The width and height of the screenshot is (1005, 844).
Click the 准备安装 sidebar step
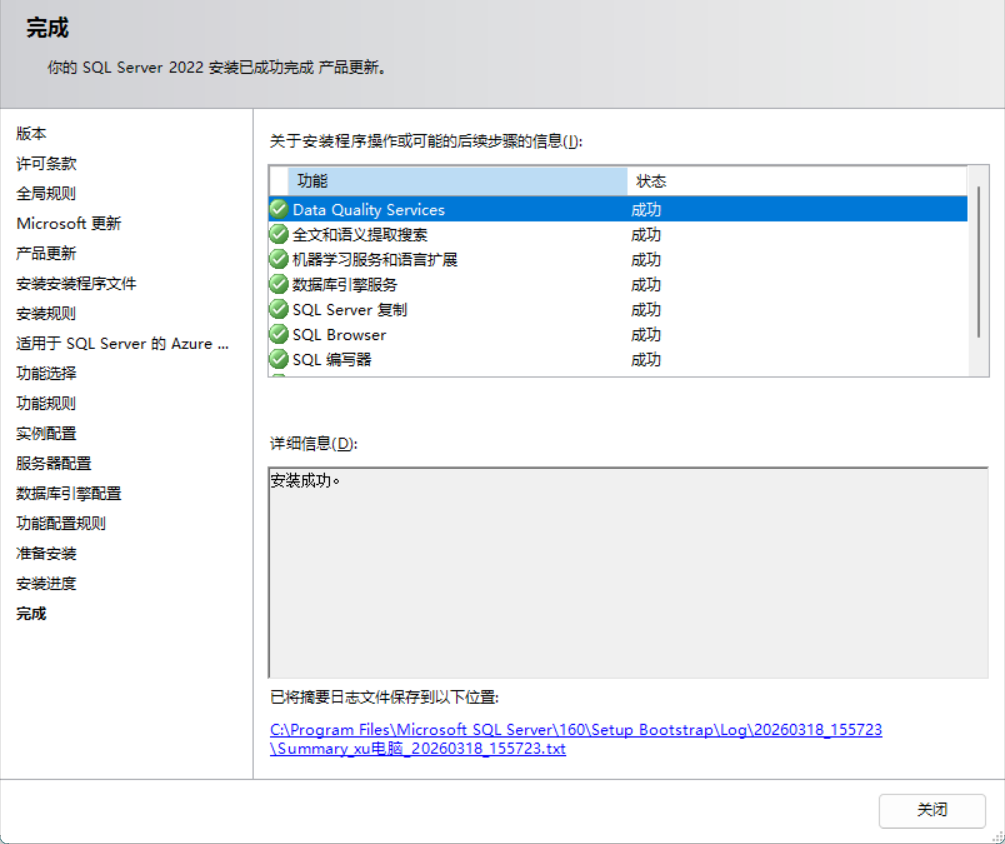46,553
